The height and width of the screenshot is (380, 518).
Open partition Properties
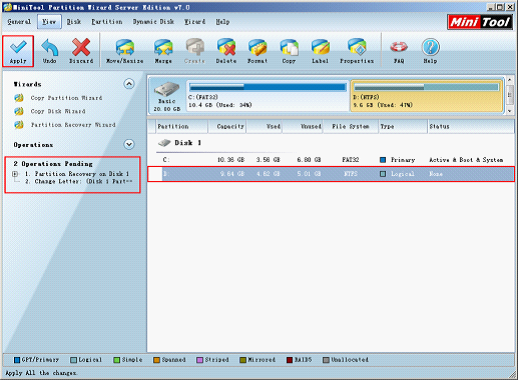(357, 51)
